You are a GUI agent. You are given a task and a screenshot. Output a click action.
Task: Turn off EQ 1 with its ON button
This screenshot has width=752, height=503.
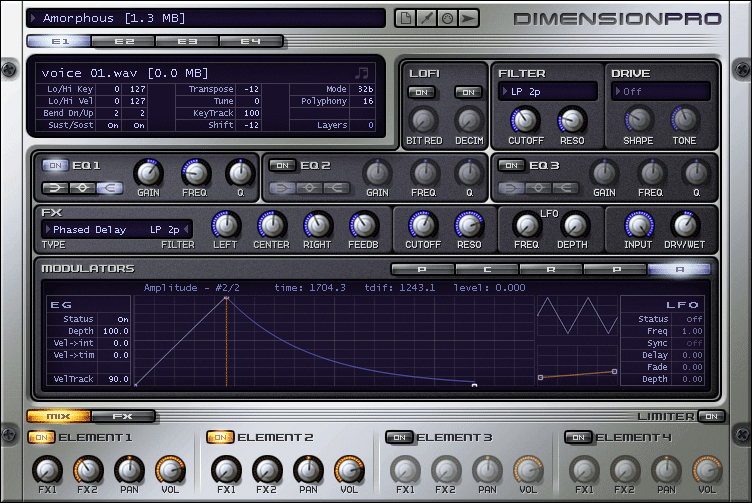(55, 165)
